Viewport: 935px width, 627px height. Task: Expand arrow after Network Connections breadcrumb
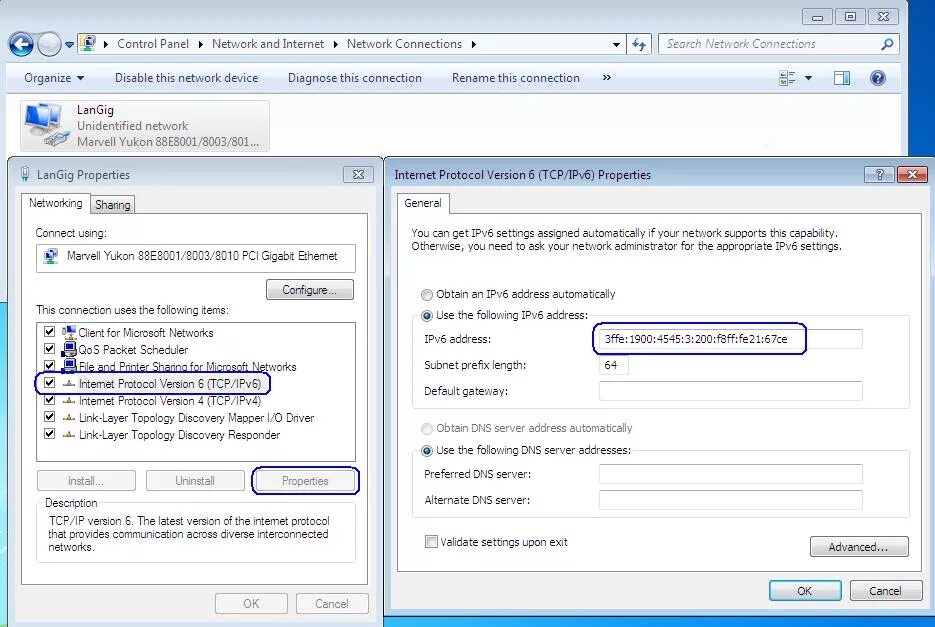pos(473,44)
